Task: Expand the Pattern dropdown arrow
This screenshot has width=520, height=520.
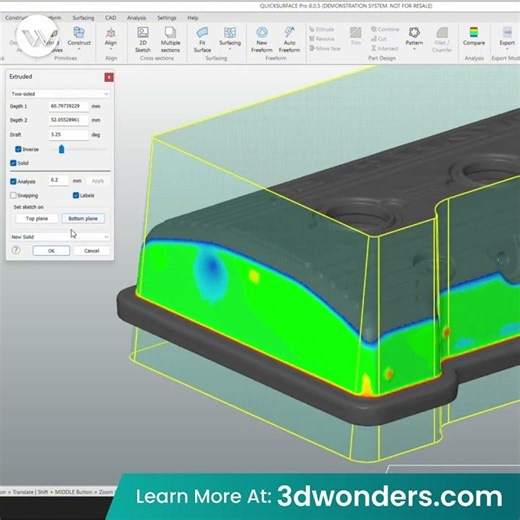Action: click(414, 49)
